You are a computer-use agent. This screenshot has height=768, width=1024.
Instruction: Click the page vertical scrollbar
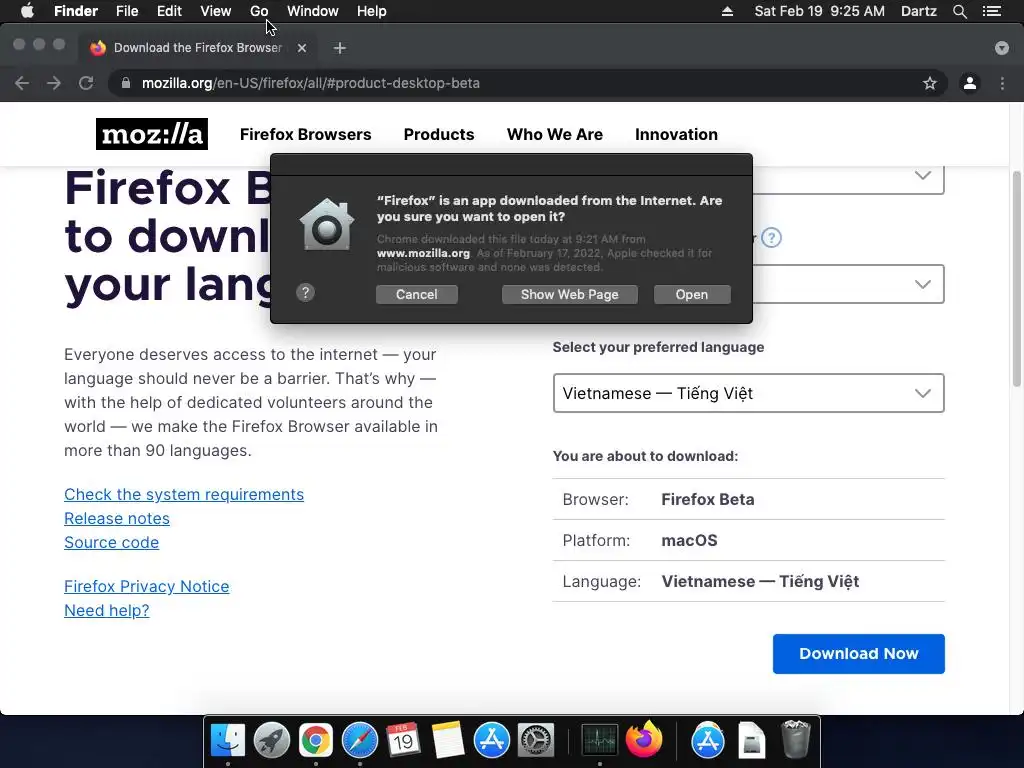tap(1017, 279)
